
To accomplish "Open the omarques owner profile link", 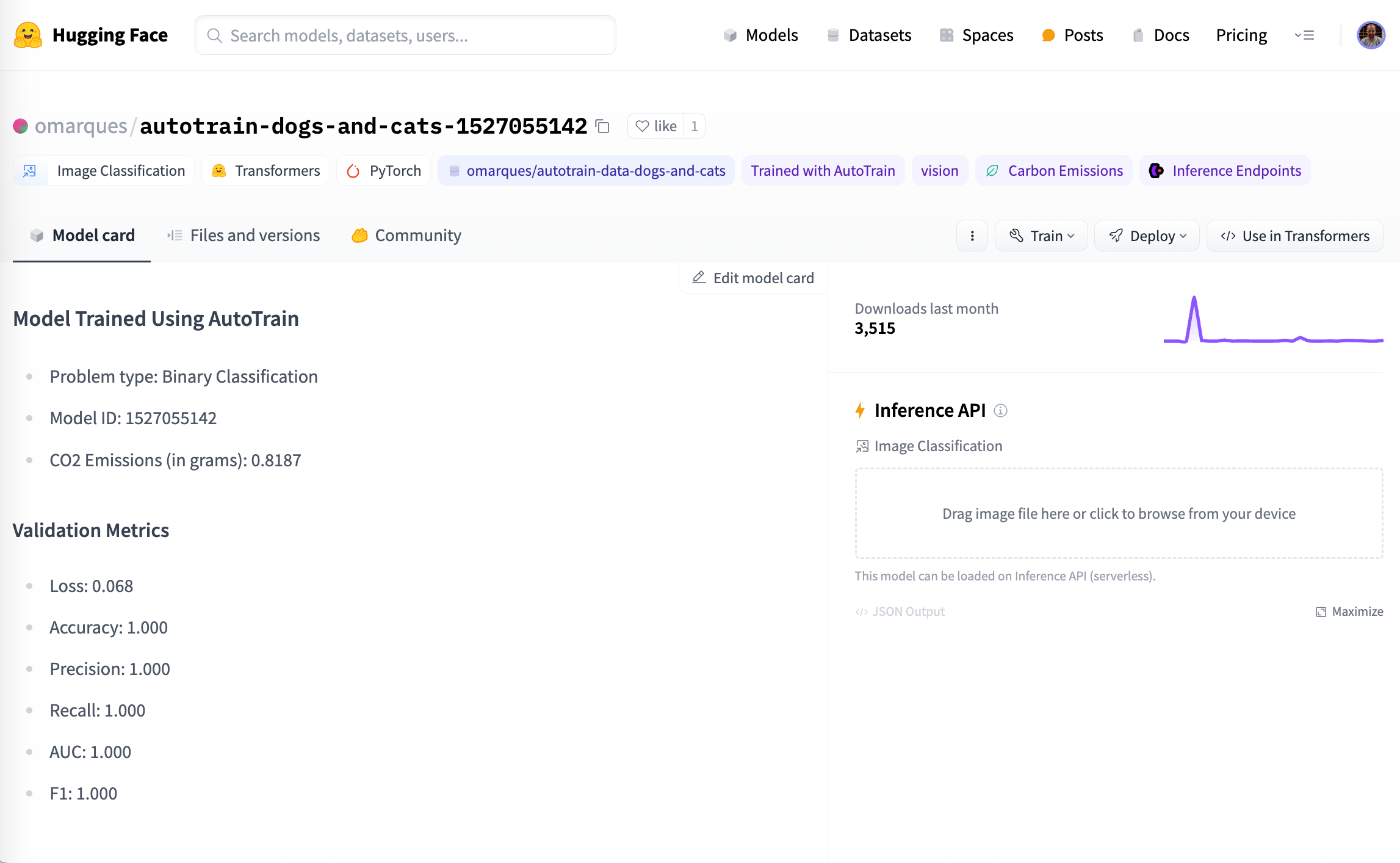I will 81,126.
